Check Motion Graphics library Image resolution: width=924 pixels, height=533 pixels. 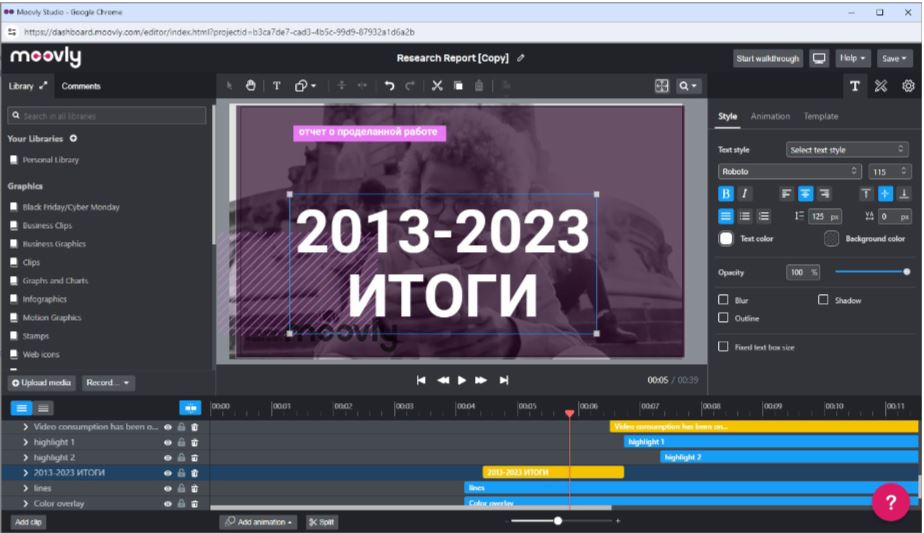tap(14, 317)
